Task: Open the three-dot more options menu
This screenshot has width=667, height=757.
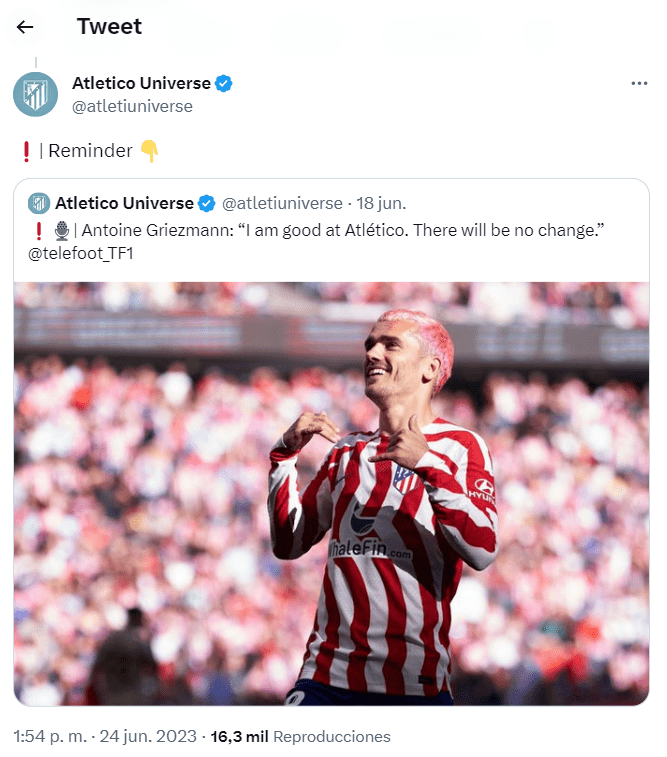Action: coord(639,84)
